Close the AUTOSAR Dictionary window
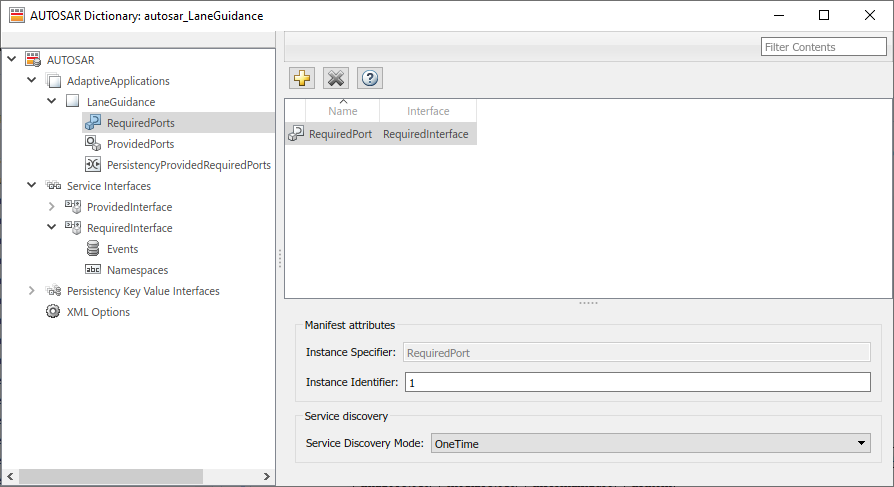This screenshot has width=894, height=487. [x=869, y=15]
